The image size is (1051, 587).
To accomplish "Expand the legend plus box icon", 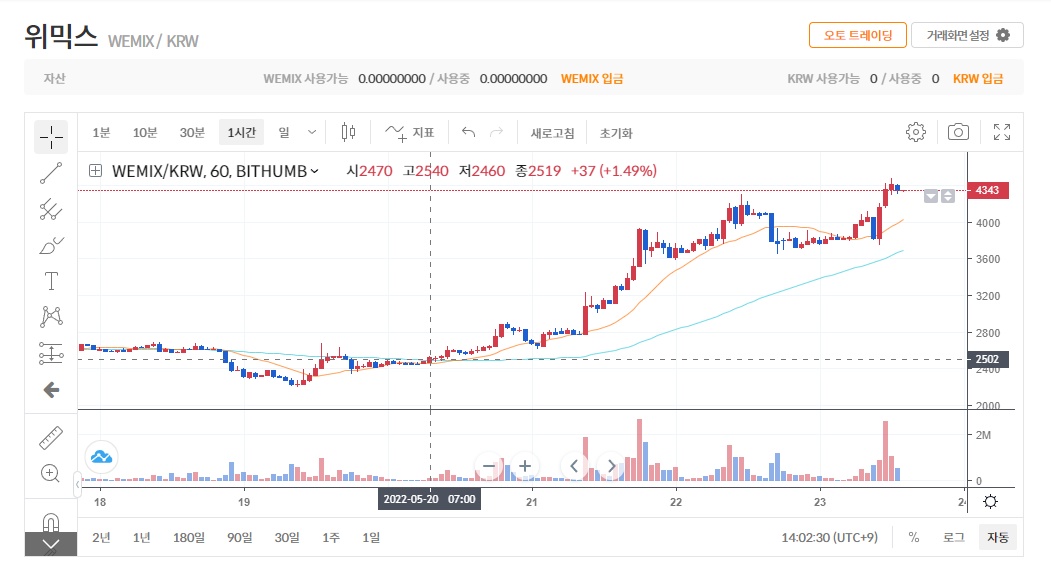I will point(95,170).
